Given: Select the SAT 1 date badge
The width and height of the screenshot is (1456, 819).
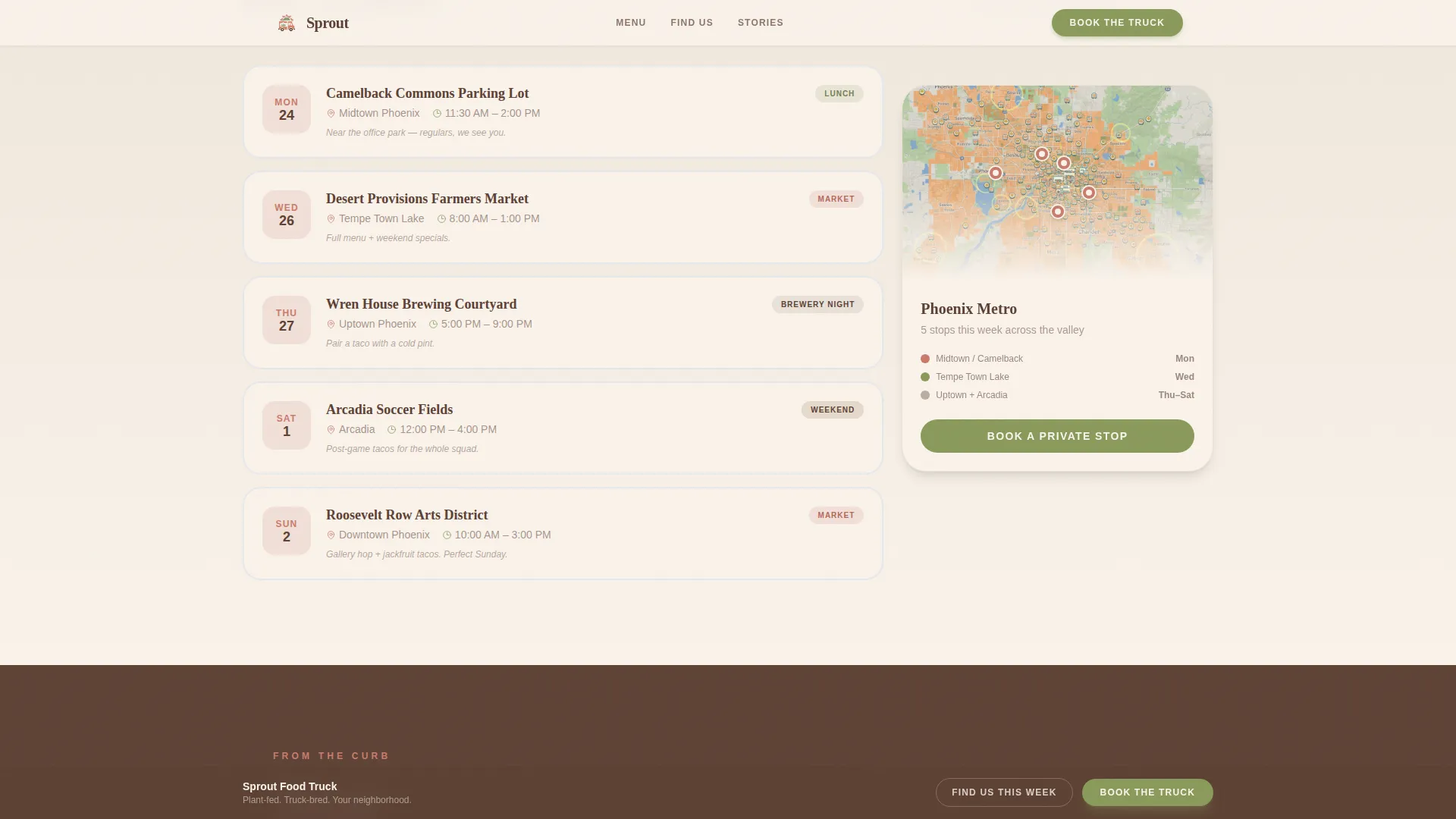Looking at the screenshot, I should [x=287, y=425].
